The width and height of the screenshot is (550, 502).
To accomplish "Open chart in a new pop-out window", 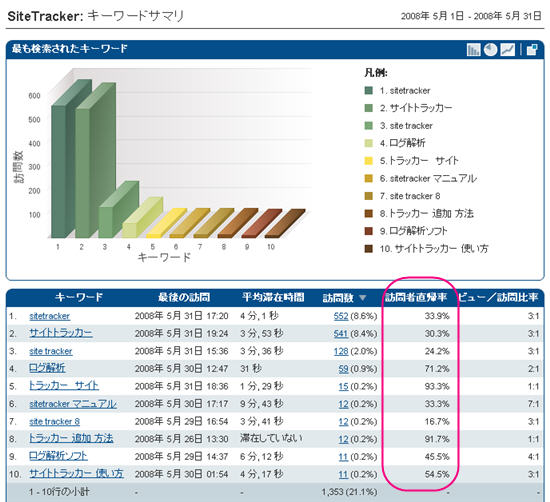I will [x=532, y=49].
